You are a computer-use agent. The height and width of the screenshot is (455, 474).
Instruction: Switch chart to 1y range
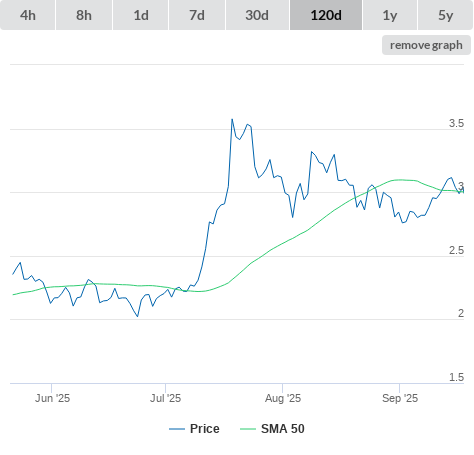[390, 15]
